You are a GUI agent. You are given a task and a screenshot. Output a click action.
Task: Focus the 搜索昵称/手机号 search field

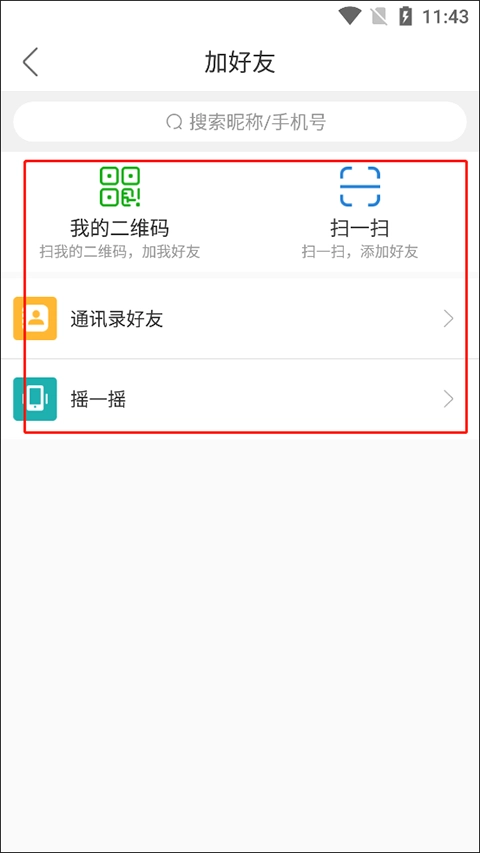tap(240, 122)
